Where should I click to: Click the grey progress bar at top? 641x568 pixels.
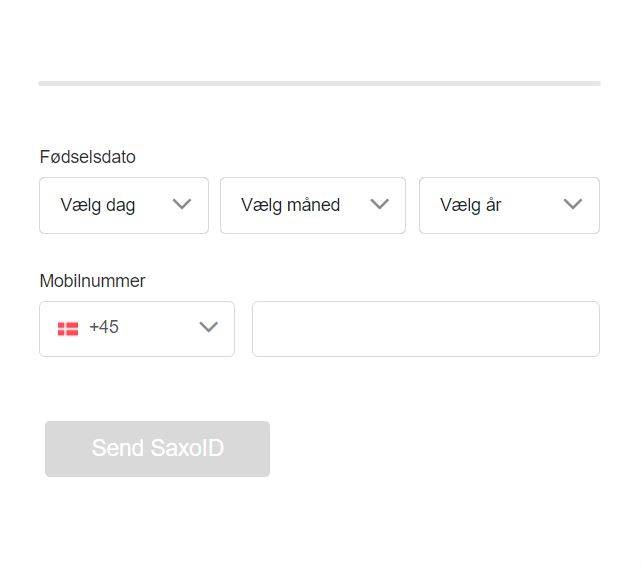coord(320,83)
